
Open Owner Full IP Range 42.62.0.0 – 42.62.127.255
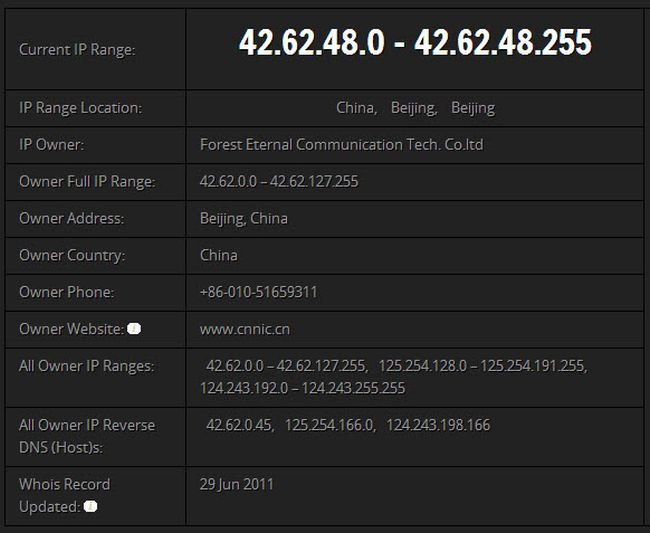click(279, 182)
